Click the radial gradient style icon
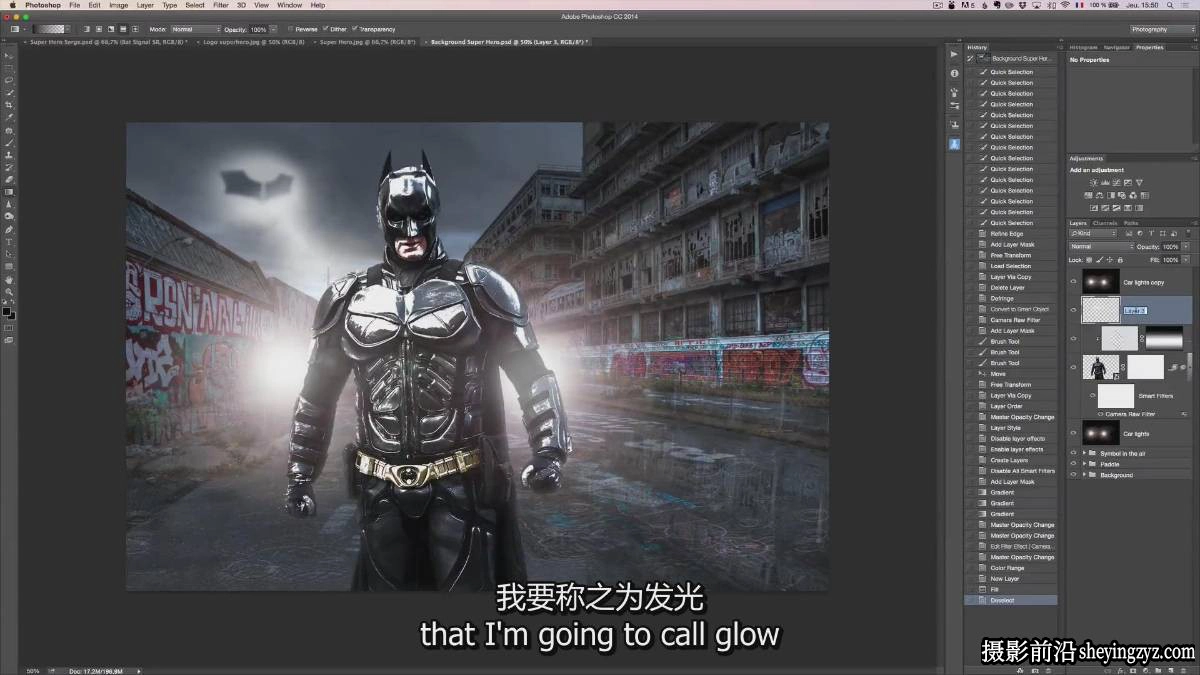The width and height of the screenshot is (1200, 675). point(99,30)
